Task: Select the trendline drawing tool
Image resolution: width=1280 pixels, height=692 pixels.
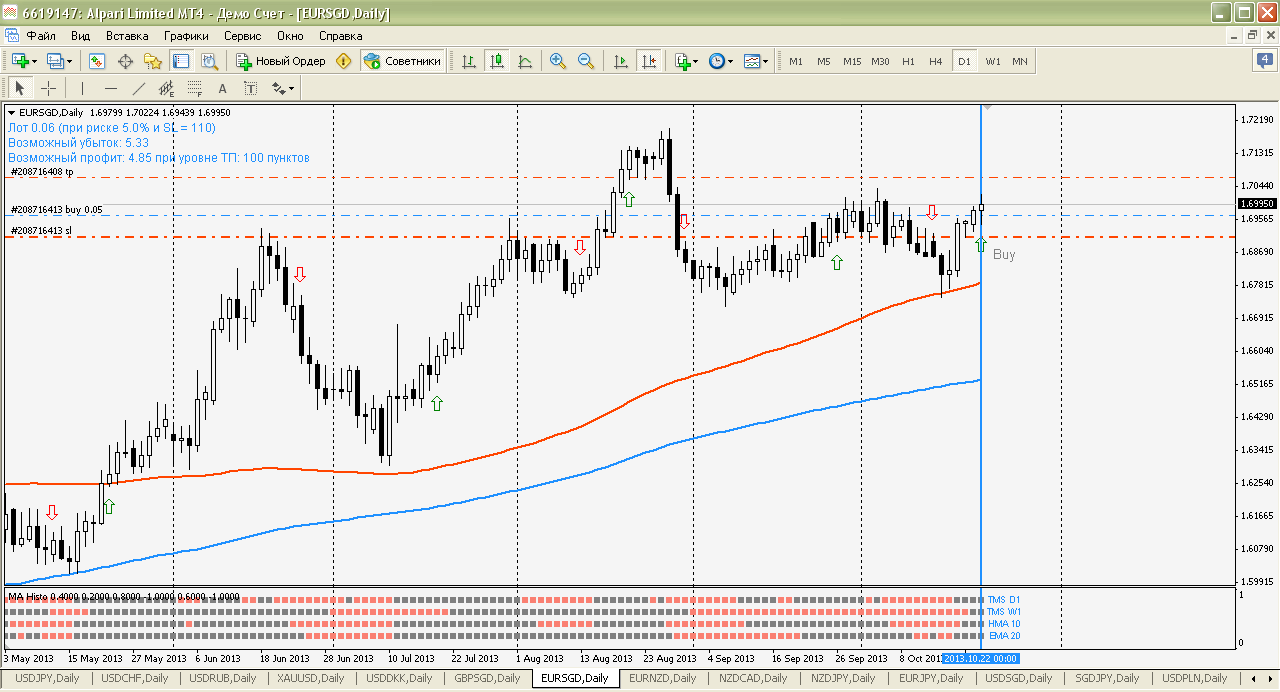Action: click(x=138, y=88)
